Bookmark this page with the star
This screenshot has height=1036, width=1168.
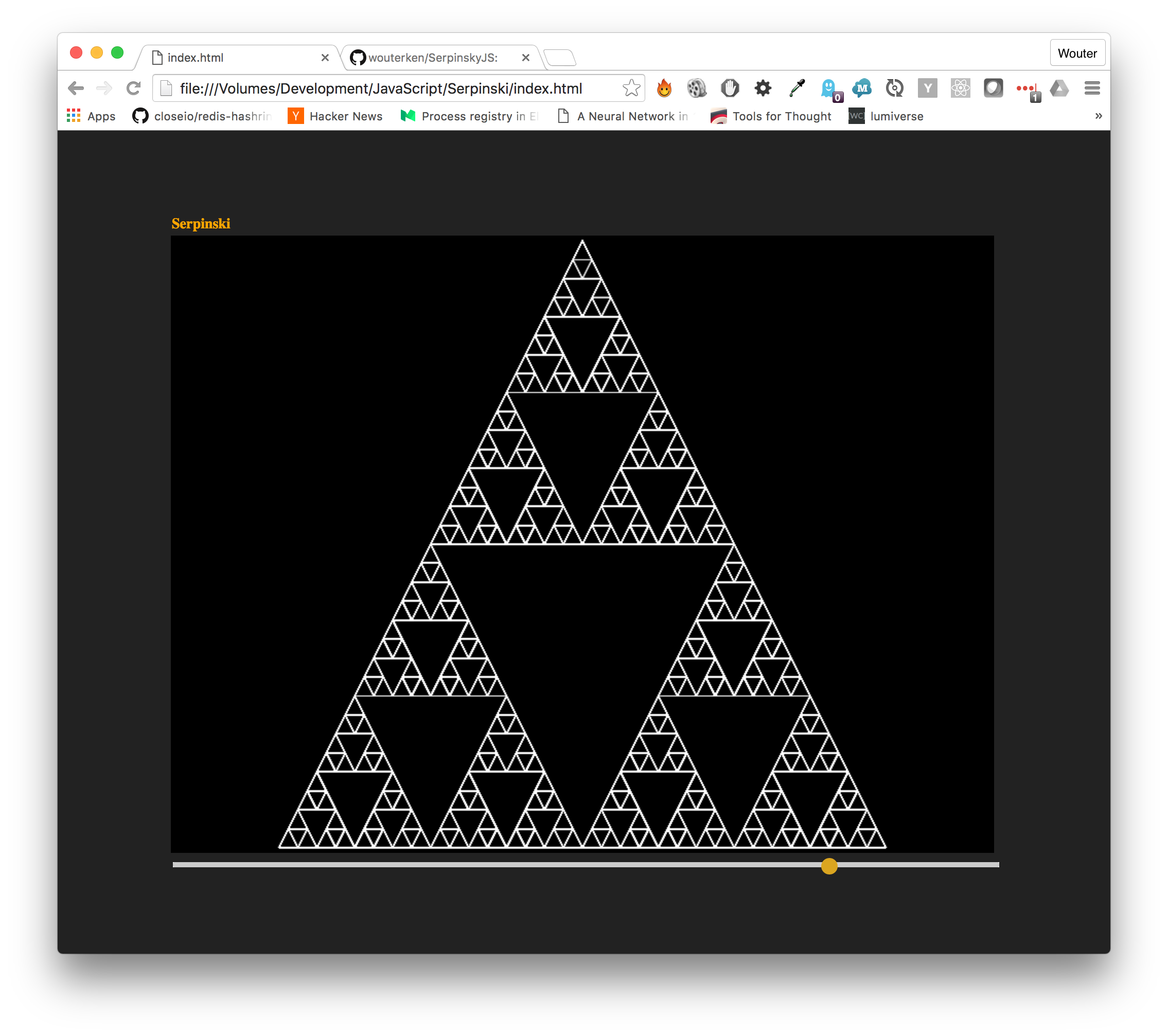click(631, 88)
